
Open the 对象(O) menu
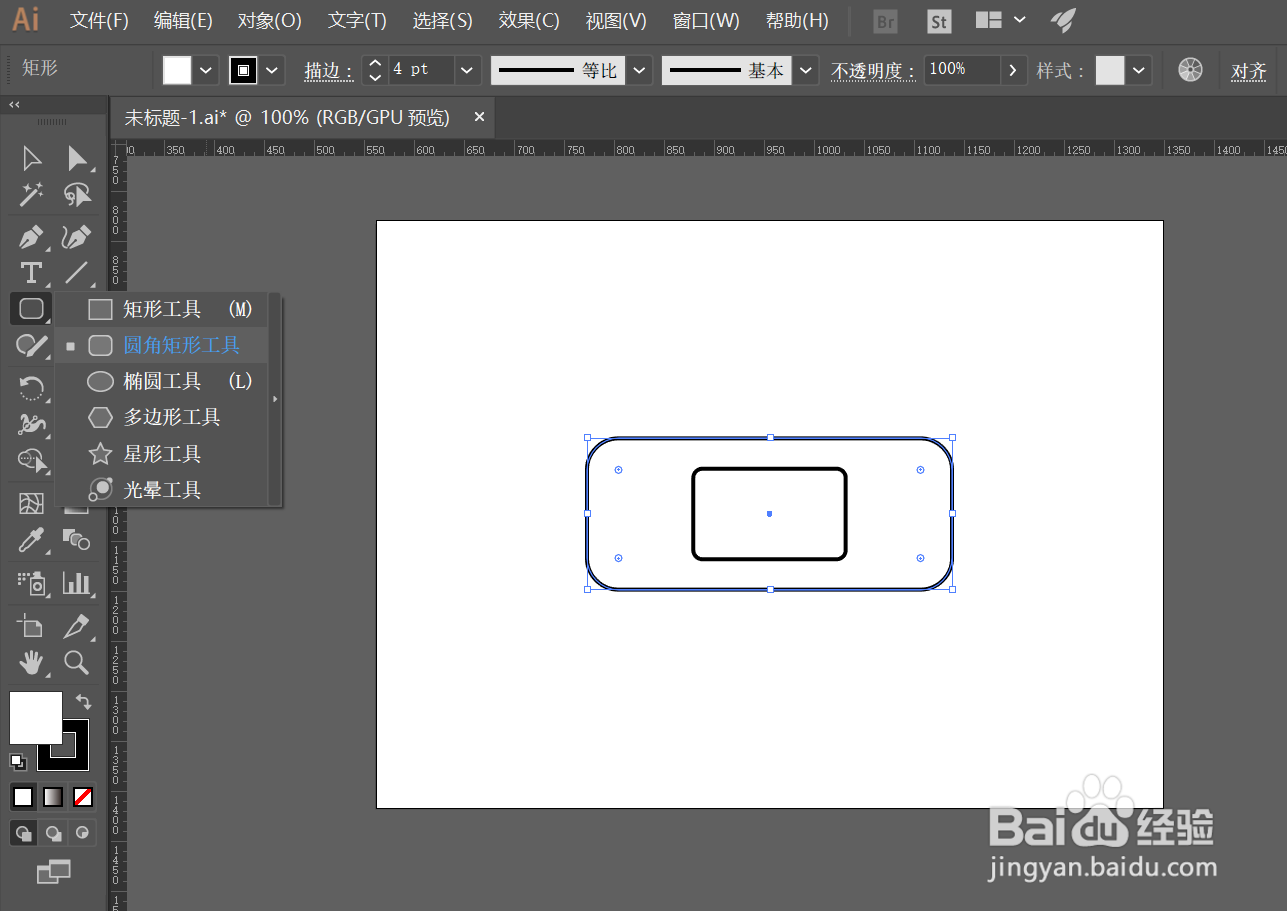pos(270,21)
